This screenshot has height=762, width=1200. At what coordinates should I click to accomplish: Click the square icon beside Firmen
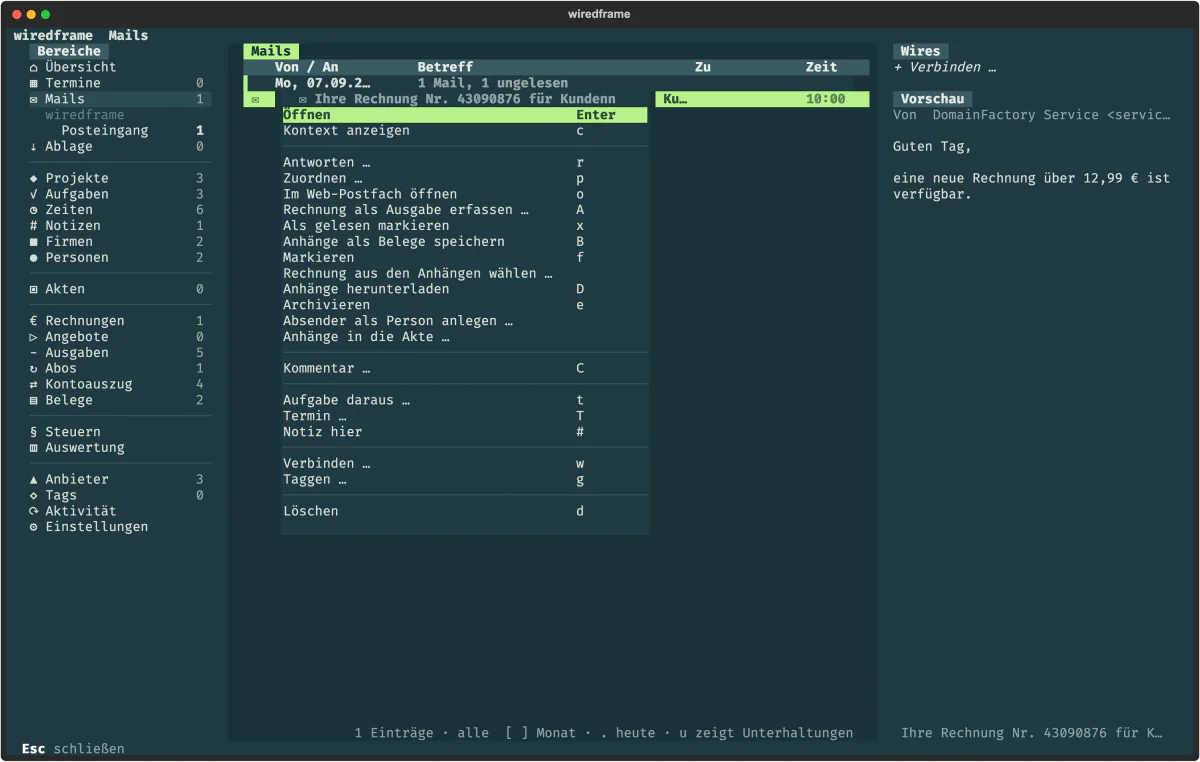pos(34,242)
